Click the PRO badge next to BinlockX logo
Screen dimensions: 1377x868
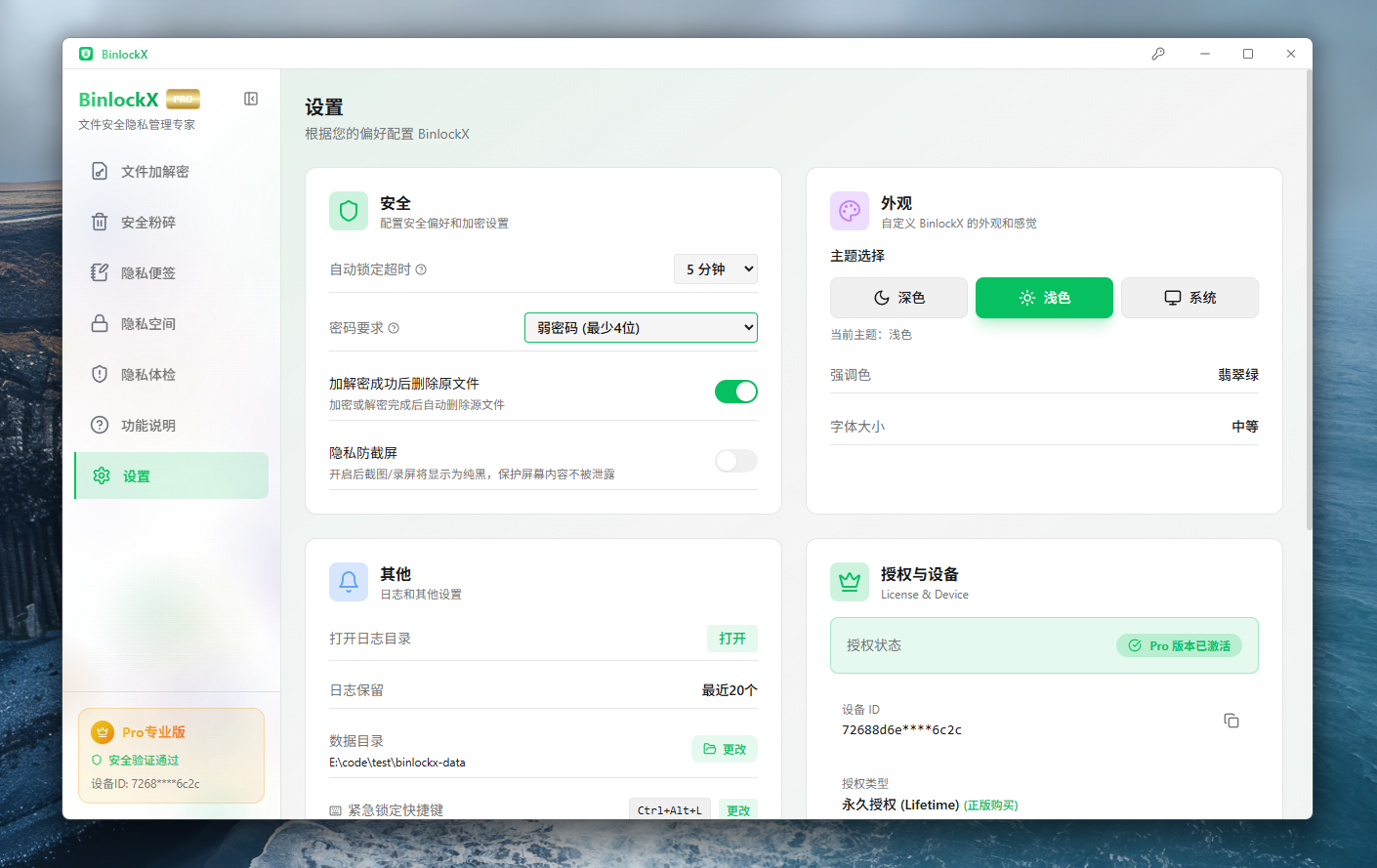pos(183,99)
